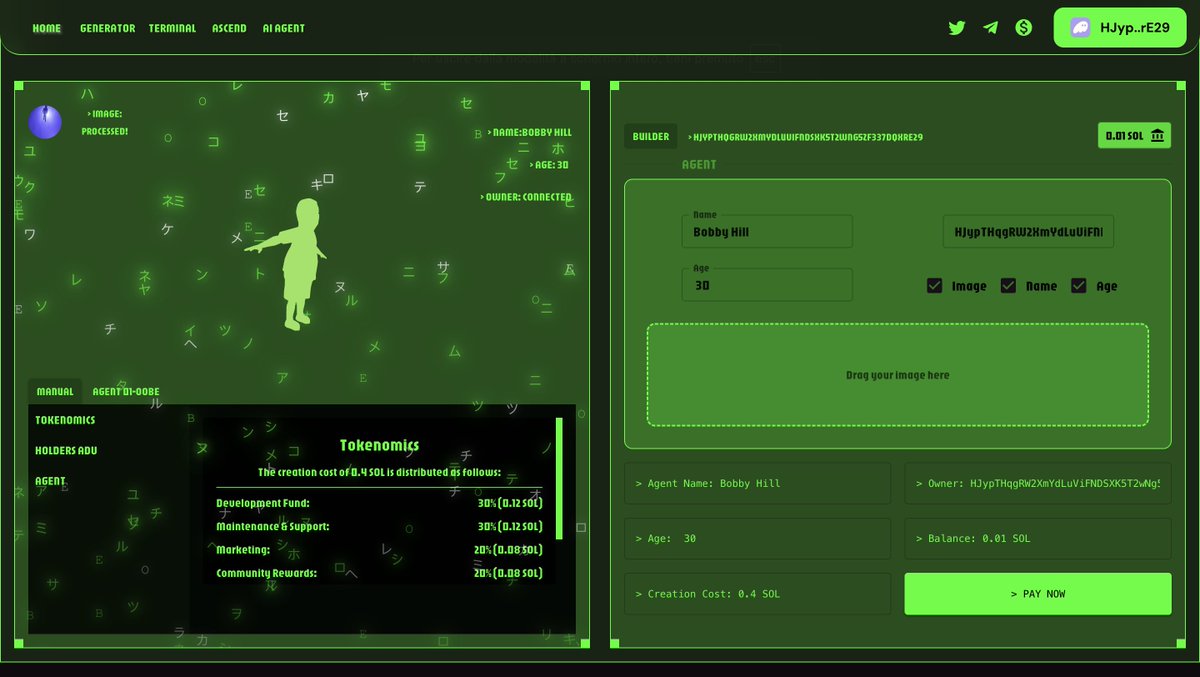Open the TERMINAL menu item
1200x677 pixels.
173,28
